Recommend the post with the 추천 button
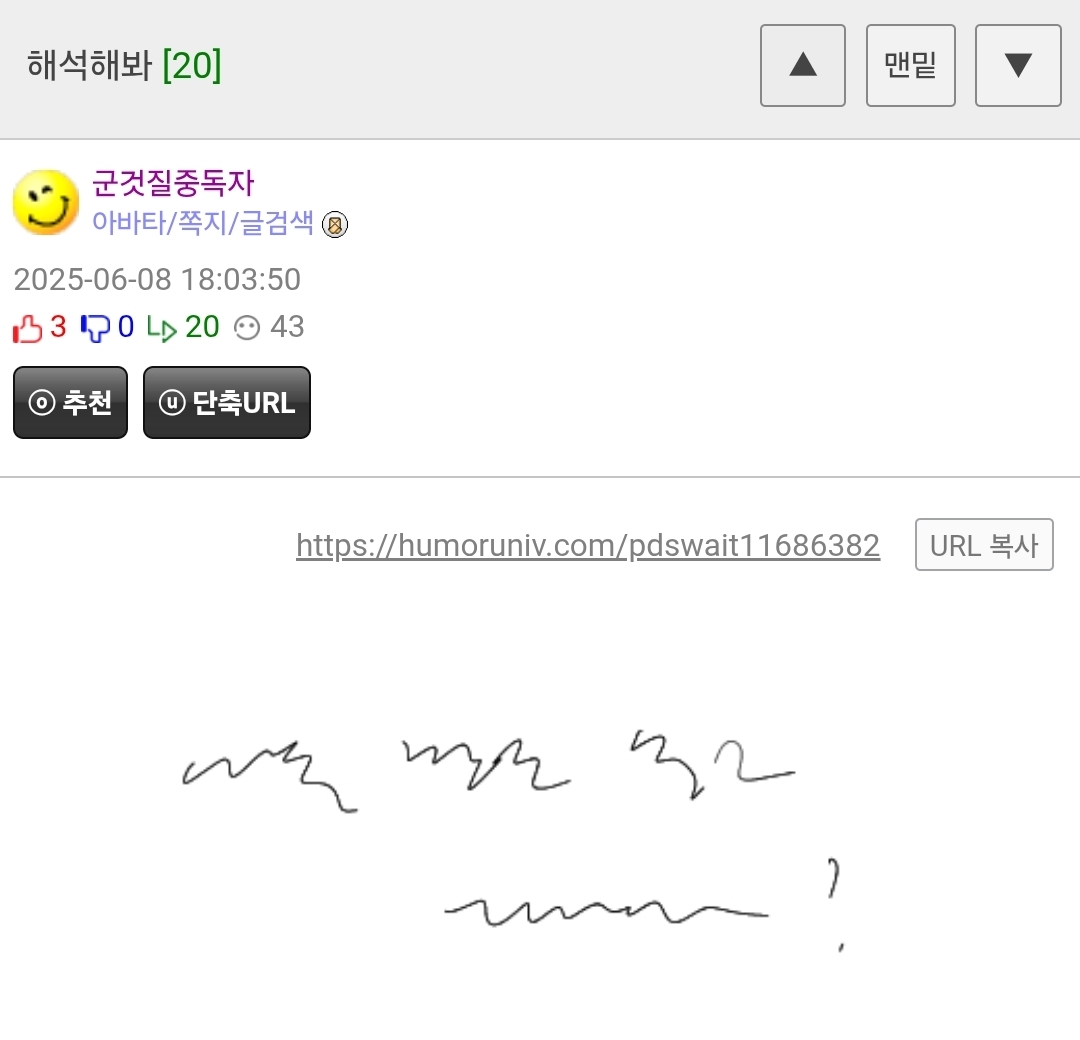This screenshot has width=1080, height=1040. point(70,402)
